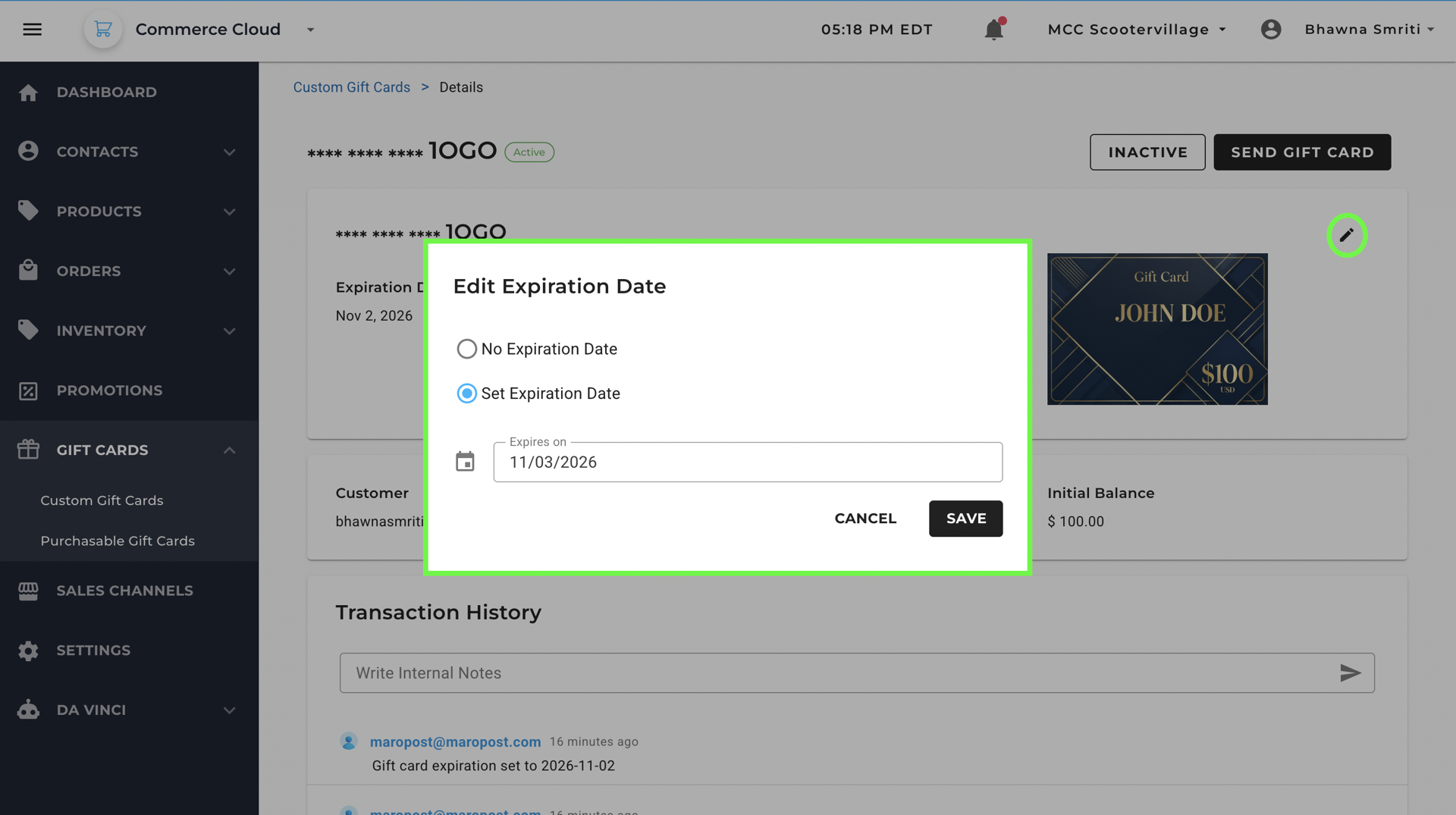This screenshot has width=1456, height=815.
Task: Open the calendar date picker icon
Action: pyautogui.click(x=465, y=462)
